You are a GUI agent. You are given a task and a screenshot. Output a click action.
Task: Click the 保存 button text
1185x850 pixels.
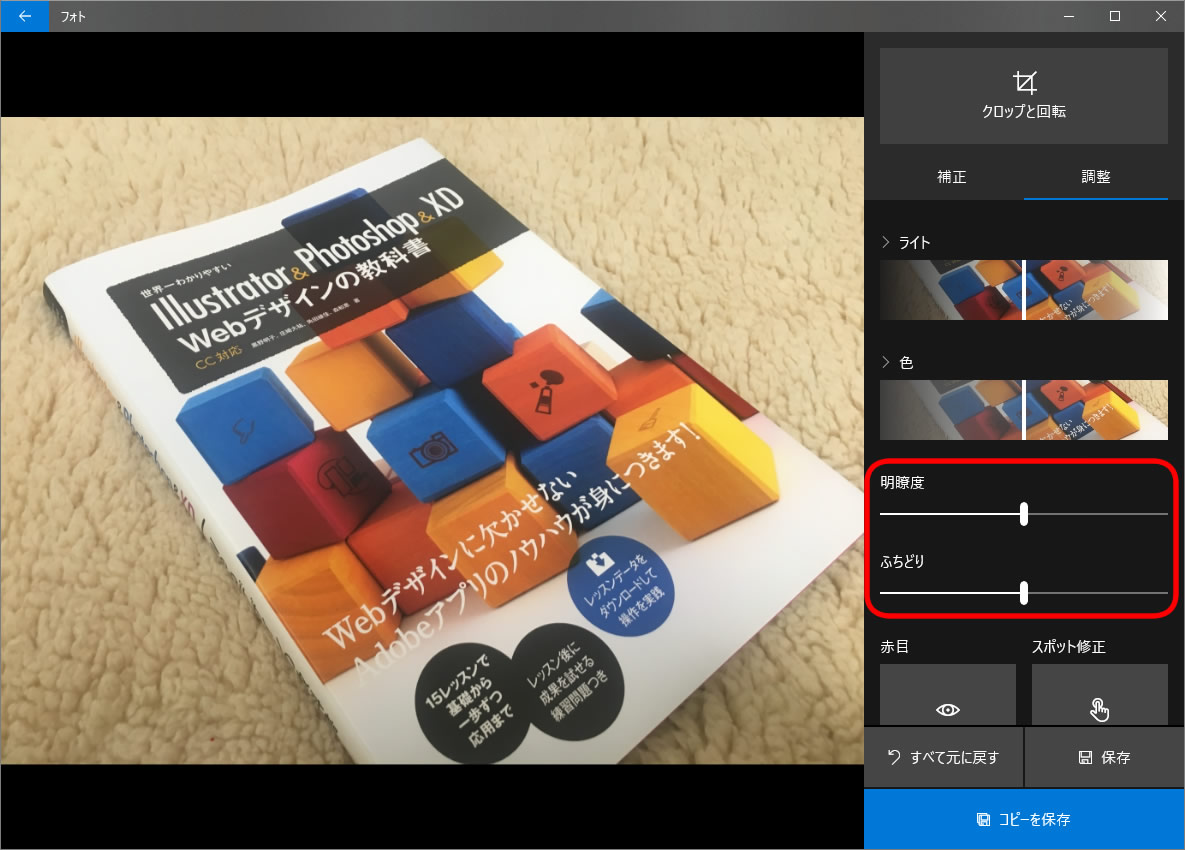1116,758
